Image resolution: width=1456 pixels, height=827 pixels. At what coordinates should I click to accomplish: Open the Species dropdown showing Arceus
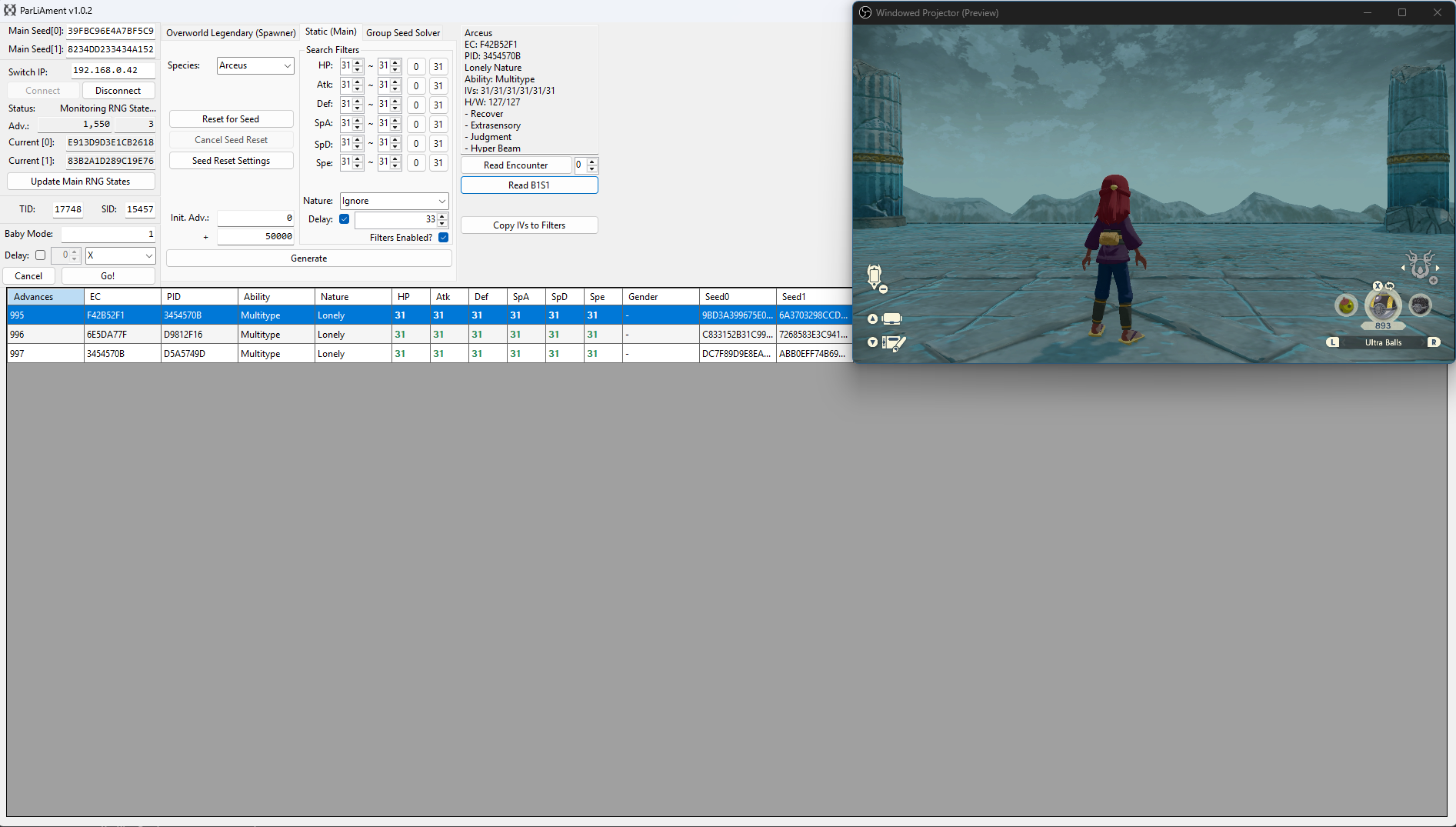tap(255, 65)
